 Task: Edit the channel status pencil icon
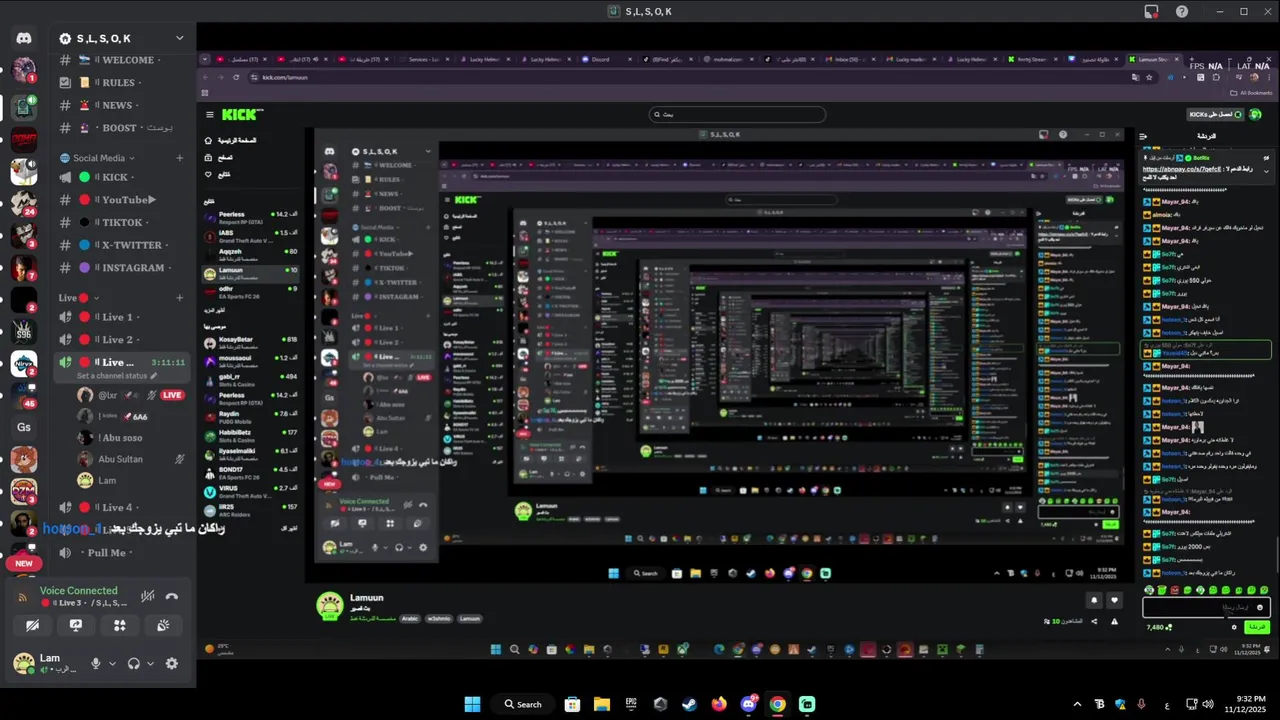coord(156,376)
